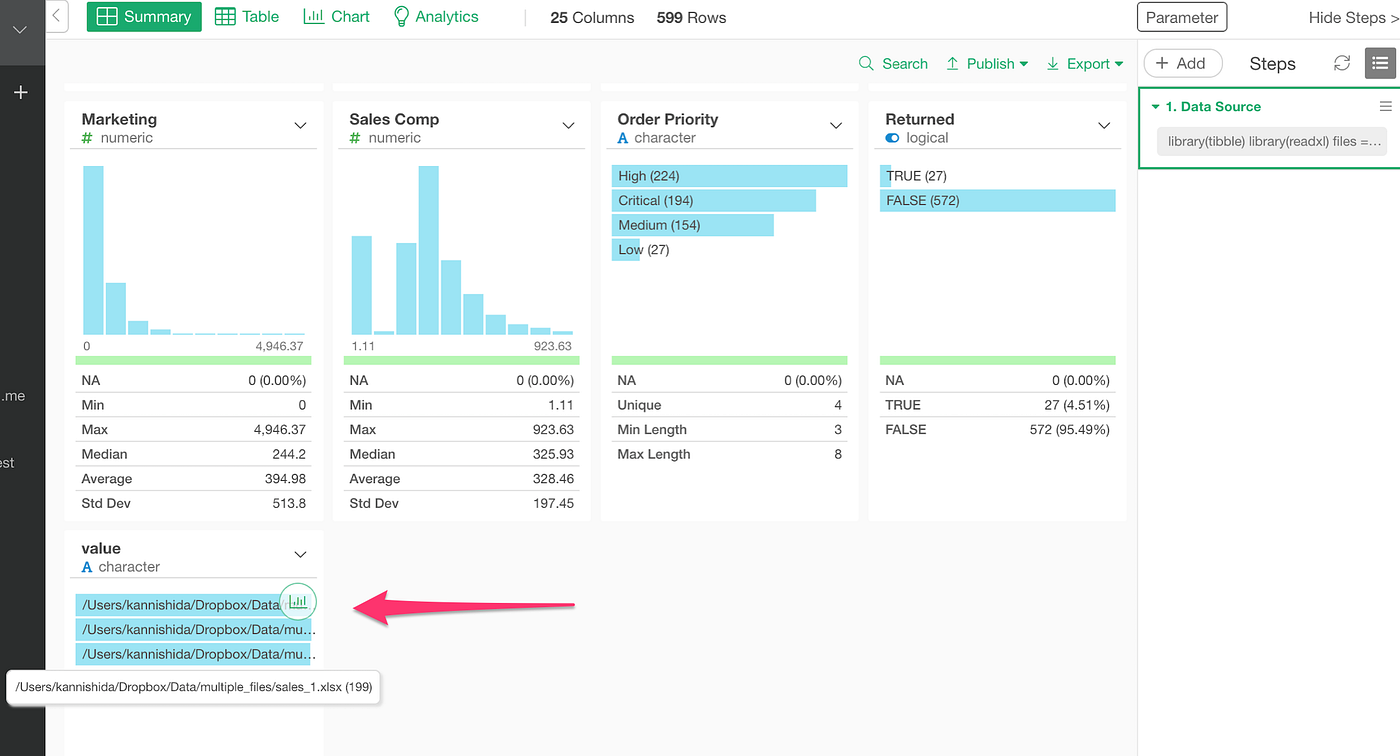
Task: Click the refresh icon next to Steps
Action: pos(1341,62)
